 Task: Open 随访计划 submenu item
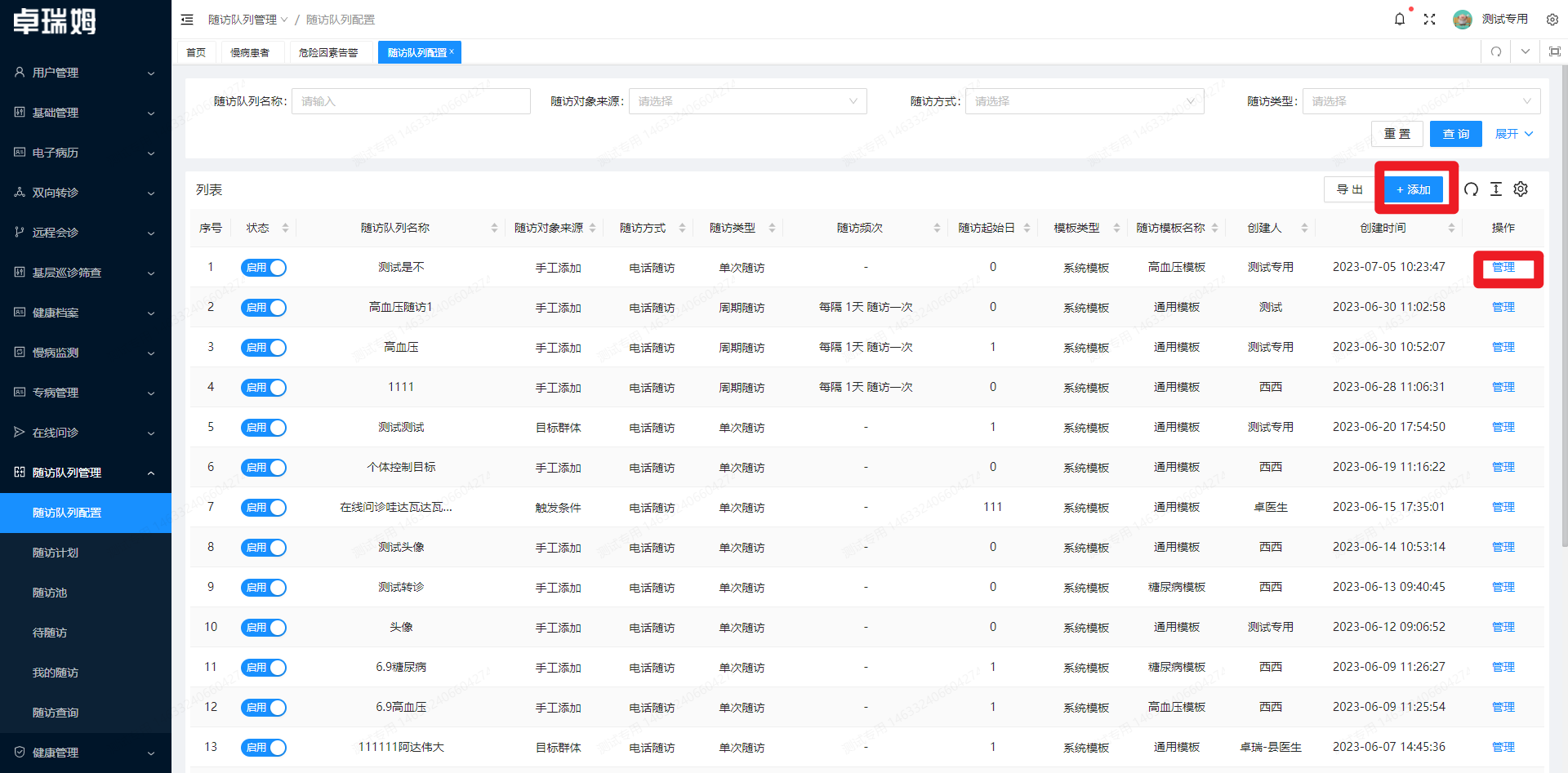tap(85, 553)
